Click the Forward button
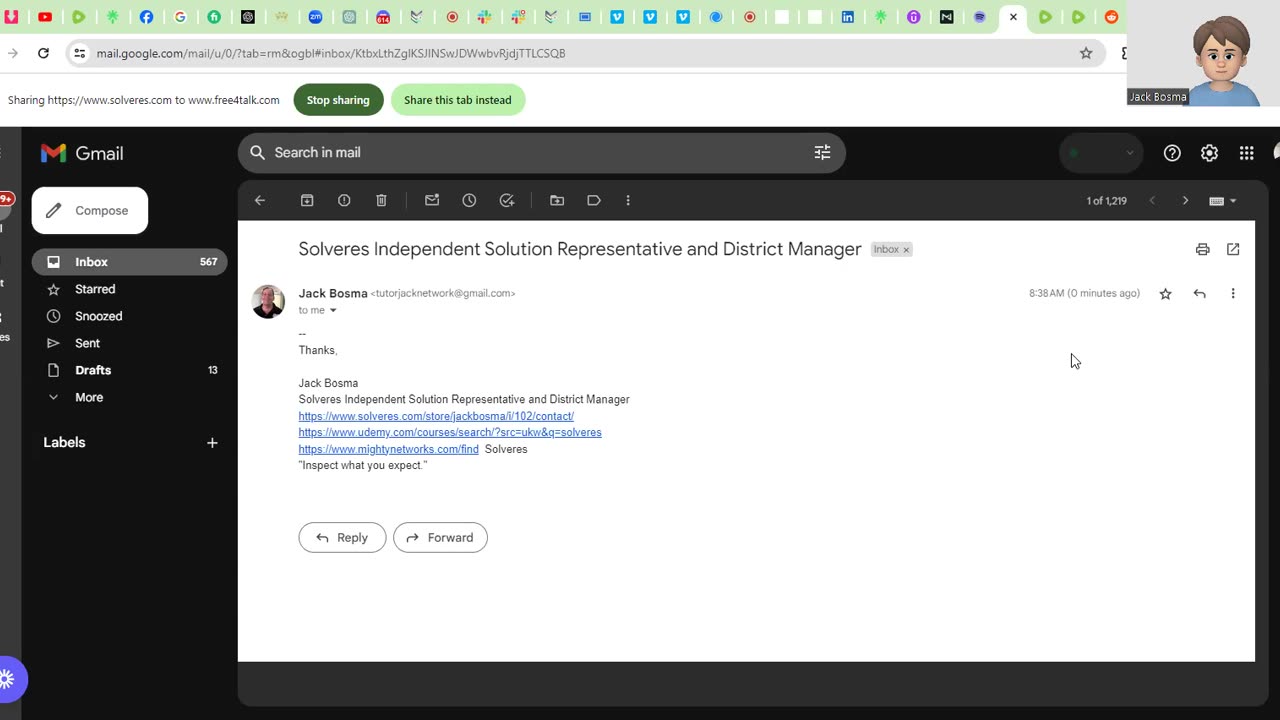The width and height of the screenshot is (1280, 720). (440, 537)
